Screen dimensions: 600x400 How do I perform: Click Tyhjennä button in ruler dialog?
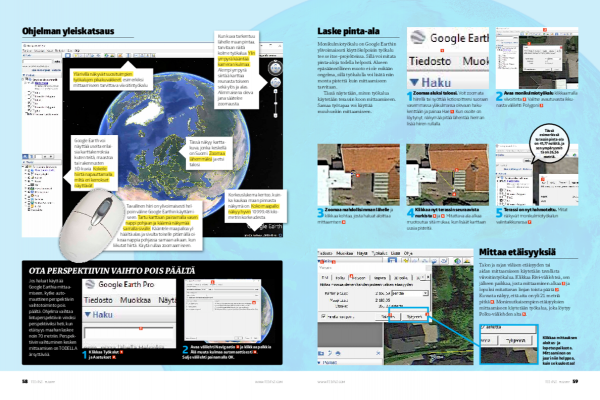coord(414,317)
